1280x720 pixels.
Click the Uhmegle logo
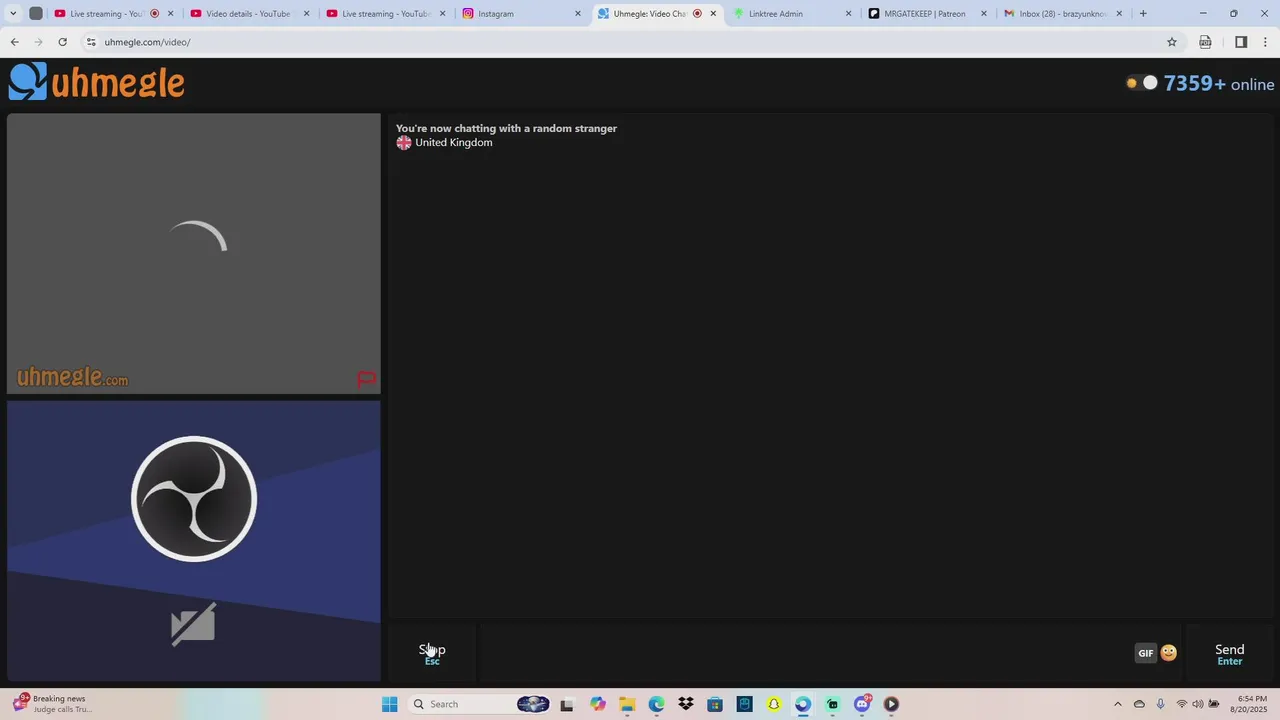coord(97,82)
